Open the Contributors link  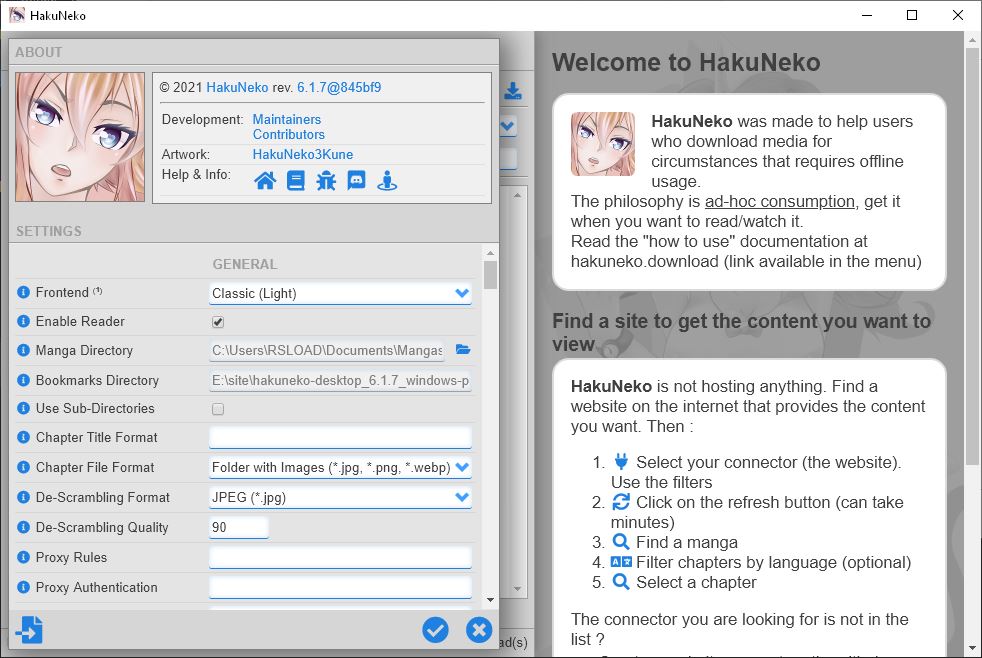point(289,134)
